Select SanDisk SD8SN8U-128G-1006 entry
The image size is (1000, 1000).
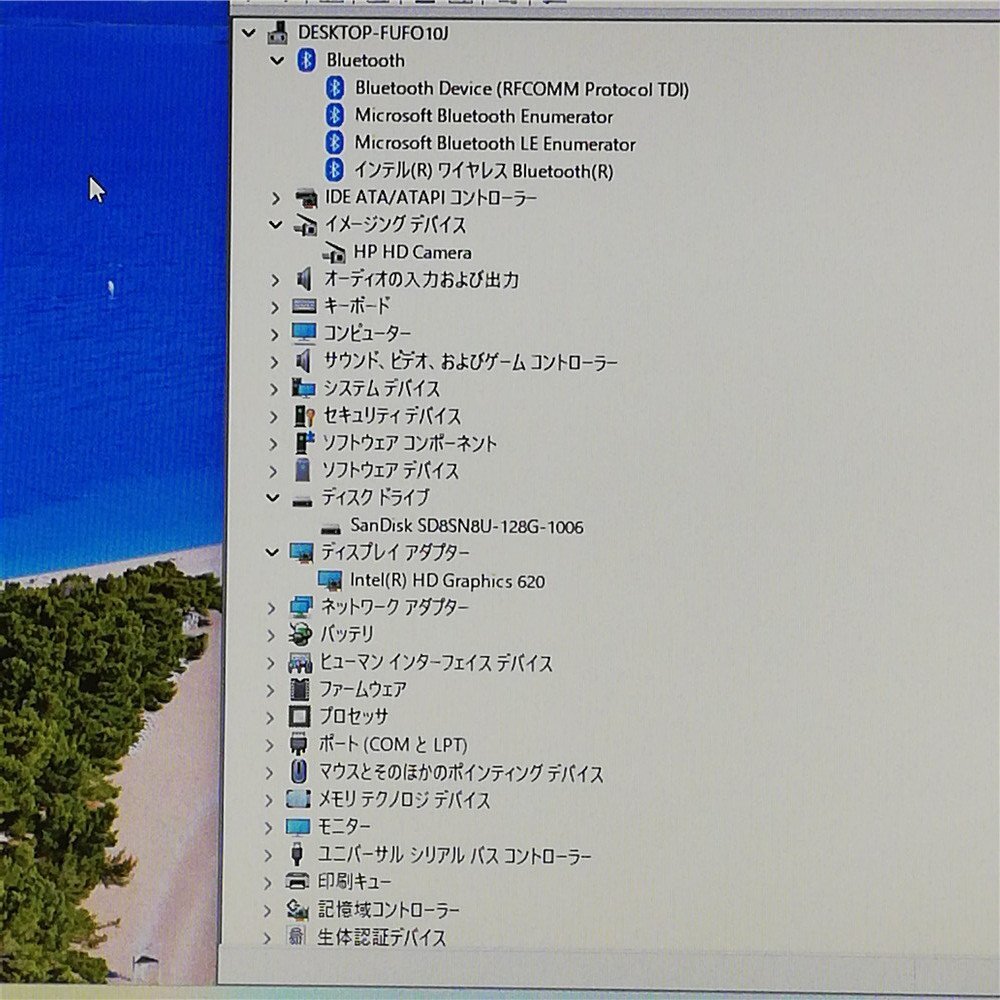pos(467,526)
